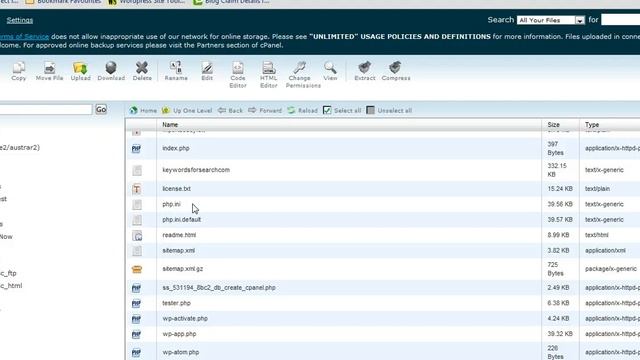Open the Code Editor
The height and width of the screenshot is (360, 640).
click(x=238, y=74)
